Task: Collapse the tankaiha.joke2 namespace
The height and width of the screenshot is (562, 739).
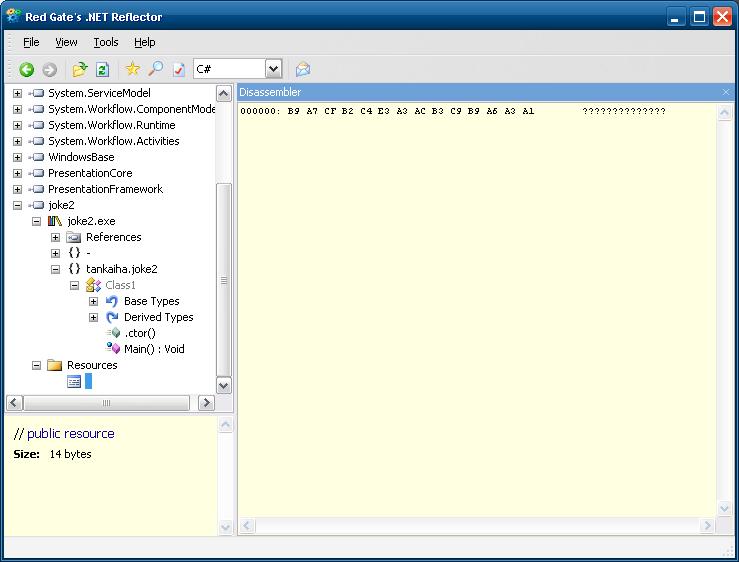Action: point(56,270)
